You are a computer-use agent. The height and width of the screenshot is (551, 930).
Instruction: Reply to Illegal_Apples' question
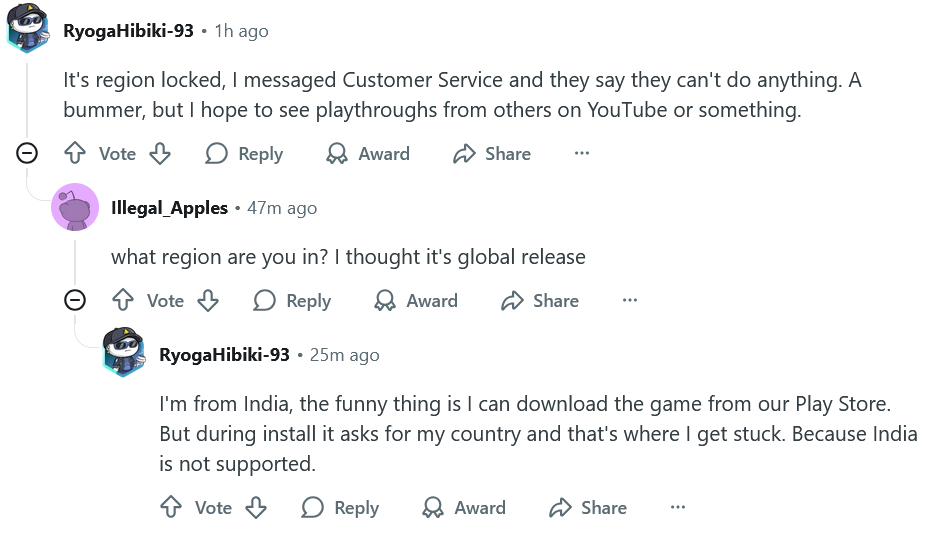click(x=292, y=300)
